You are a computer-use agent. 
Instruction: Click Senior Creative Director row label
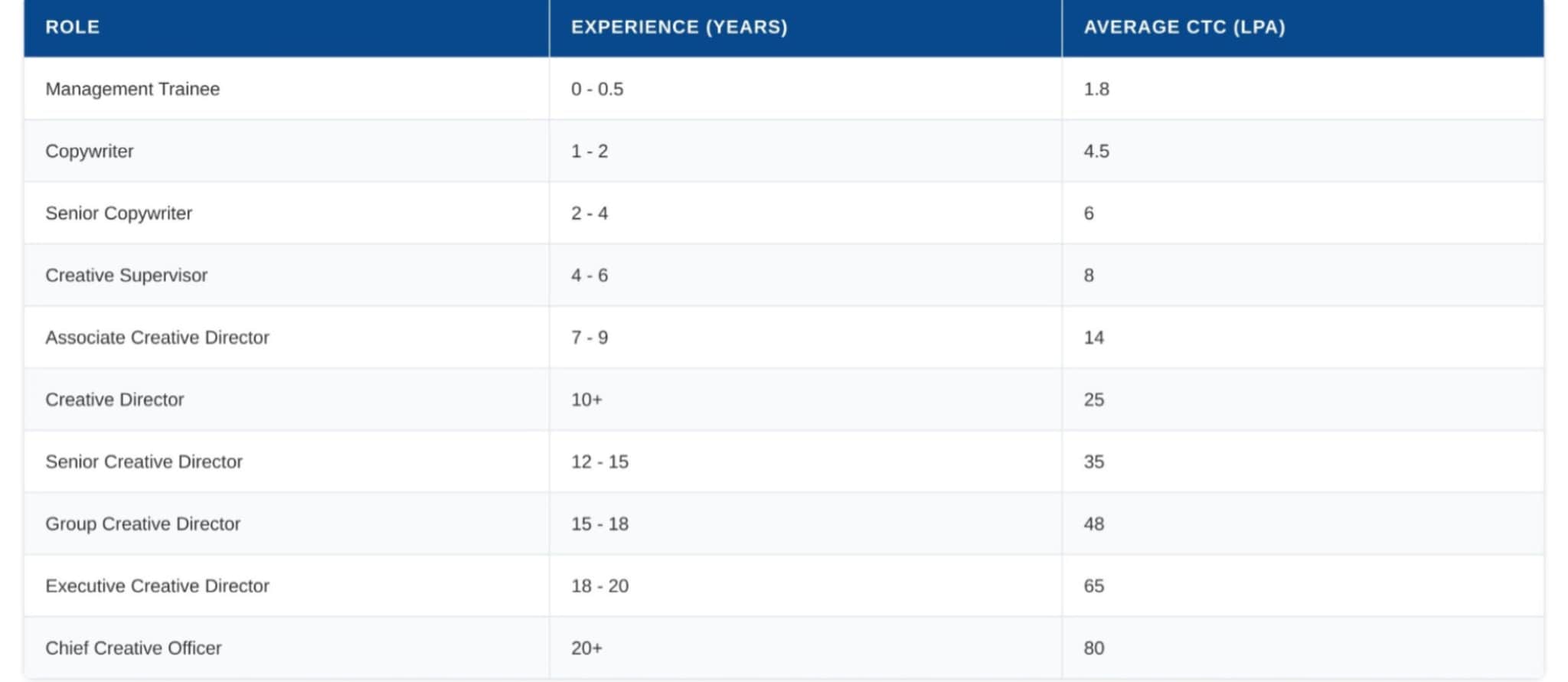pos(144,462)
